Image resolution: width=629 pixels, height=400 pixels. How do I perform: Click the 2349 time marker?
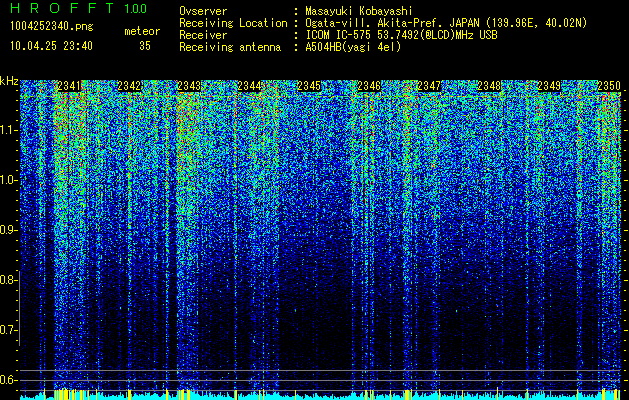tap(549, 86)
